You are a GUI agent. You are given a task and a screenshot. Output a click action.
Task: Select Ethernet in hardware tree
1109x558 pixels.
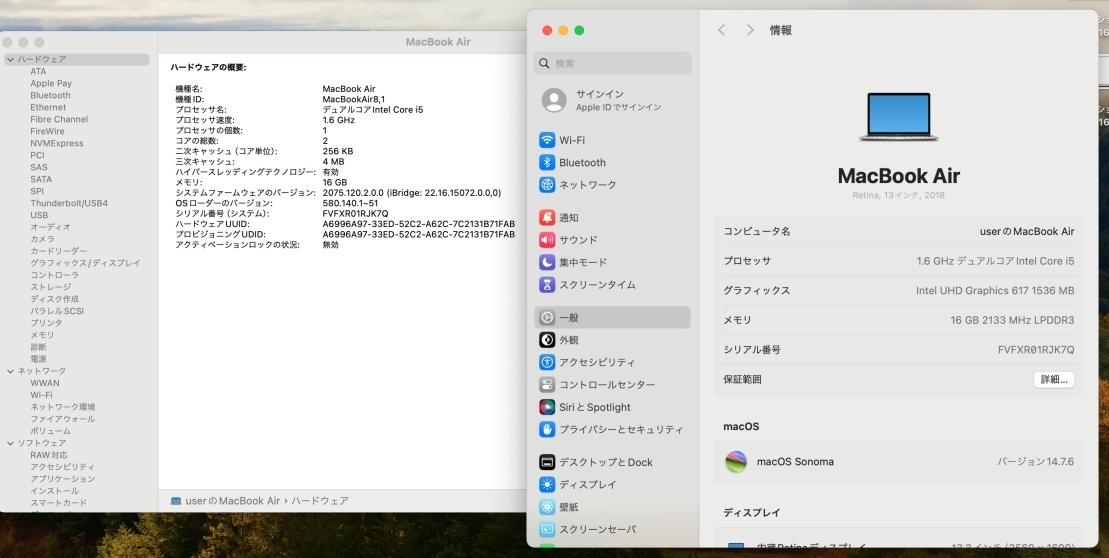pyautogui.click(x=48, y=107)
